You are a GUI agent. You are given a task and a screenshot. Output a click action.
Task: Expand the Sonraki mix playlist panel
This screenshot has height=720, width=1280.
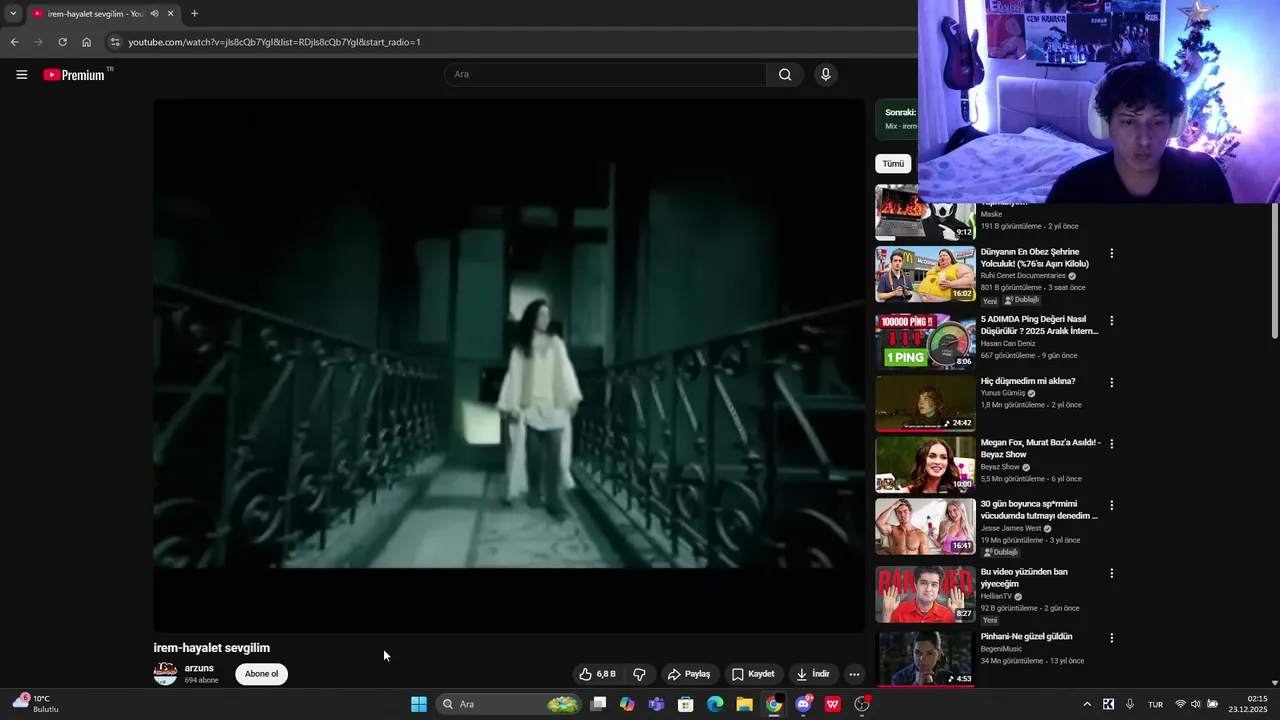[x=897, y=119]
